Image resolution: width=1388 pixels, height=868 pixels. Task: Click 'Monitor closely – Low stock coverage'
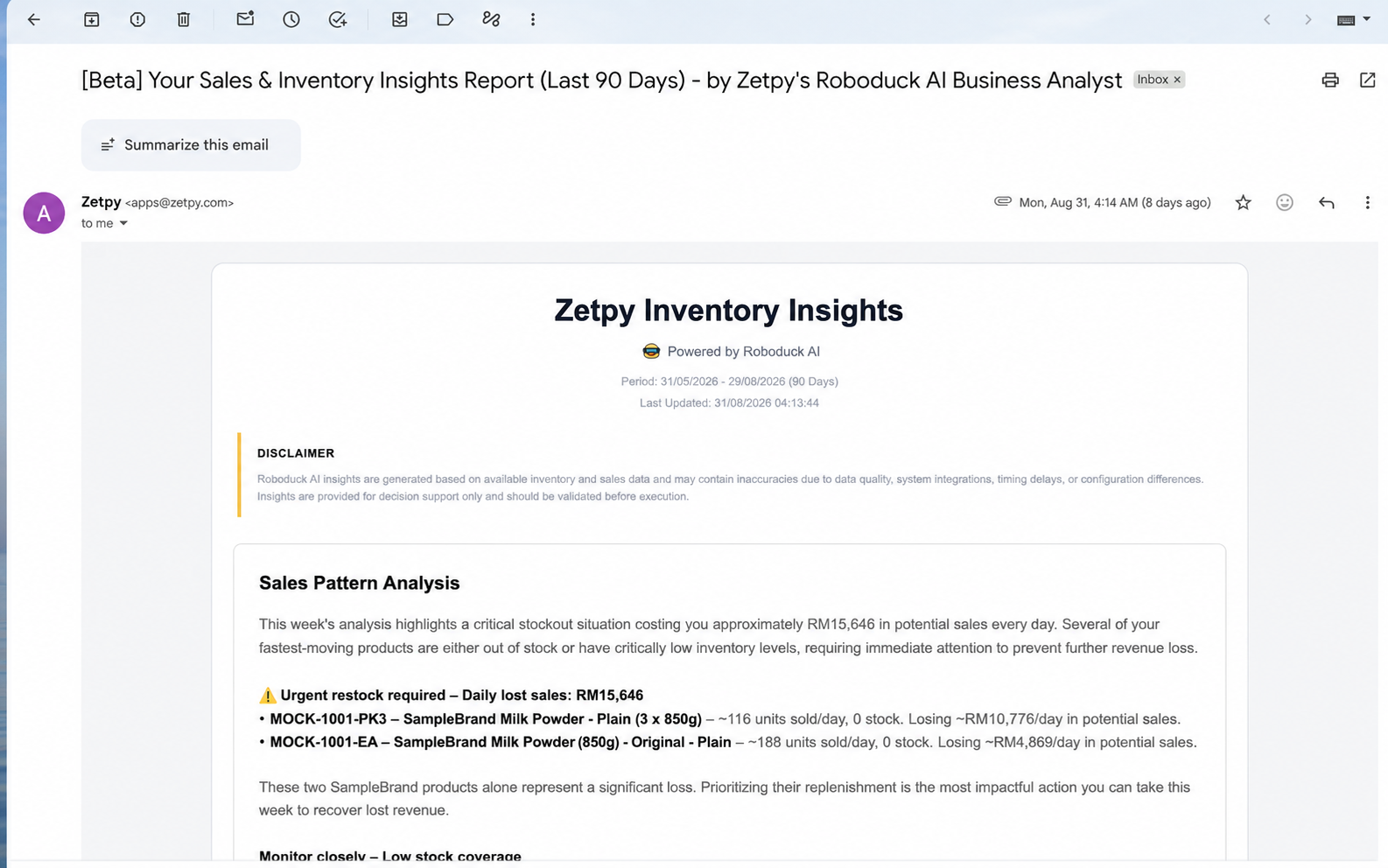click(x=390, y=857)
